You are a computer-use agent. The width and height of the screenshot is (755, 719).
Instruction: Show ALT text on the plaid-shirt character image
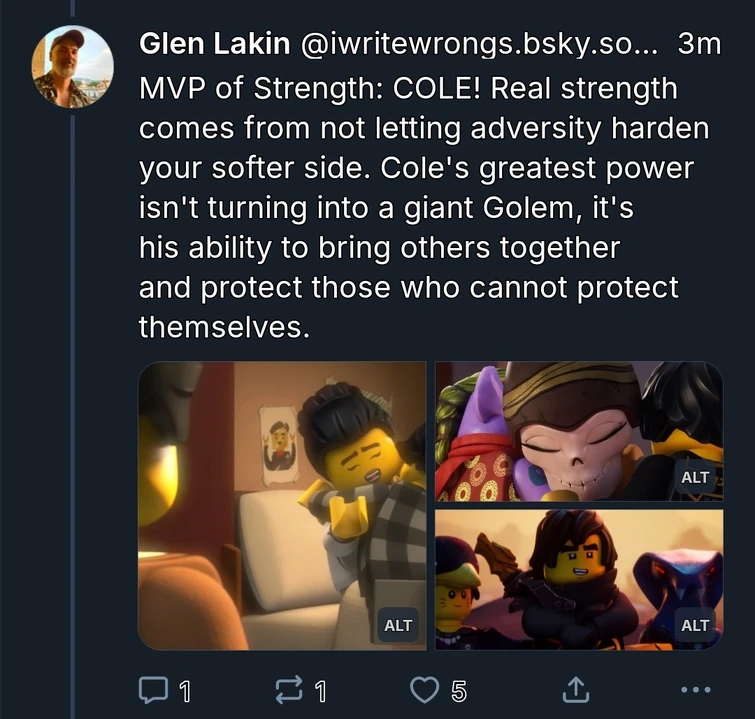tap(398, 625)
